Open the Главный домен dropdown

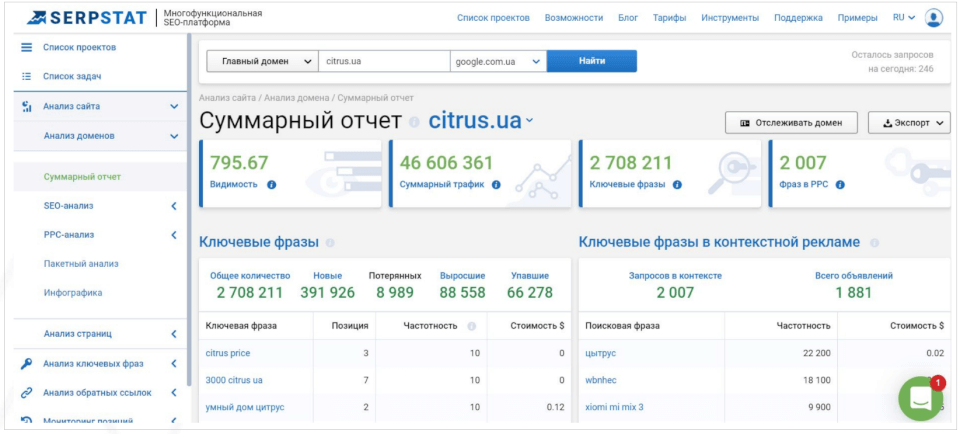click(263, 61)
